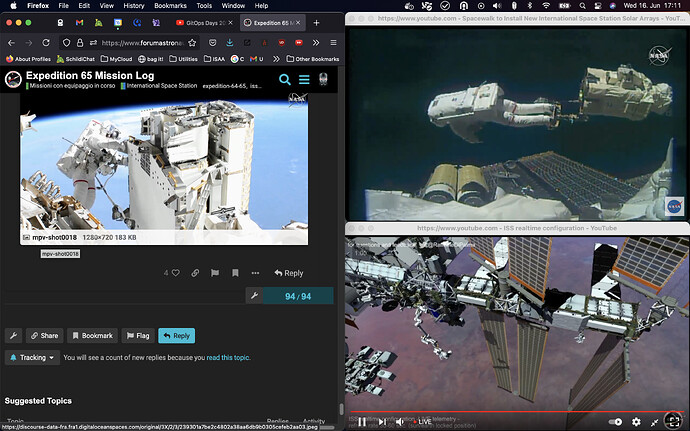Pause the ISS realtime configuration video
Viewport: 690px width, 431px height.
tap(362, 421)
